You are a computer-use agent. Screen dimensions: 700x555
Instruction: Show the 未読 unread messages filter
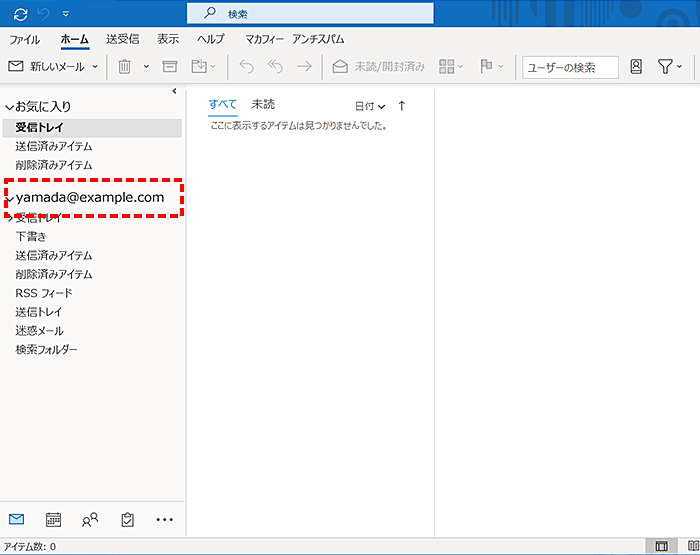click(x=263, y=104)
